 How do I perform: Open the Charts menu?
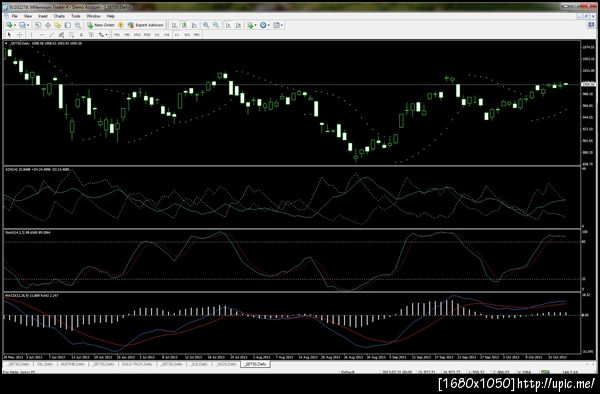(x=59, y=16)
